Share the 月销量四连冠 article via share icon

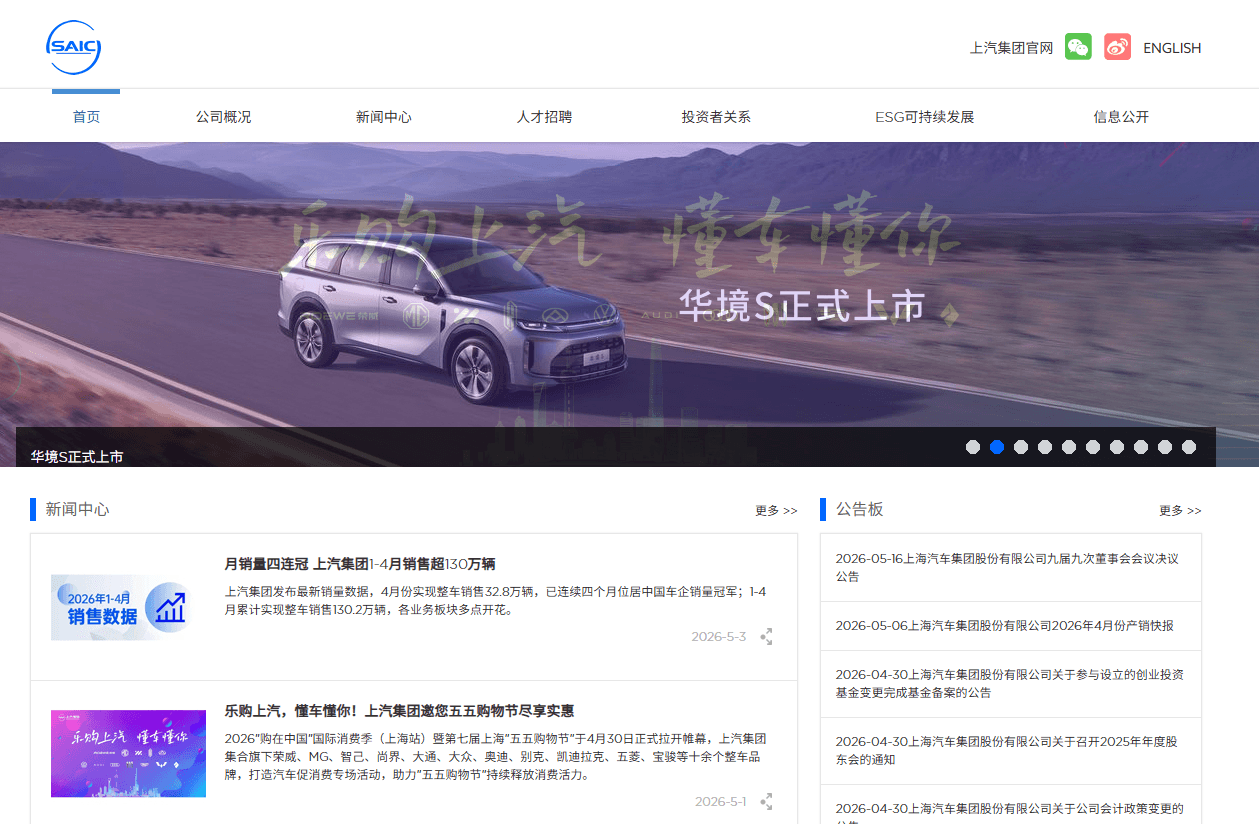[x=766, y=636]
